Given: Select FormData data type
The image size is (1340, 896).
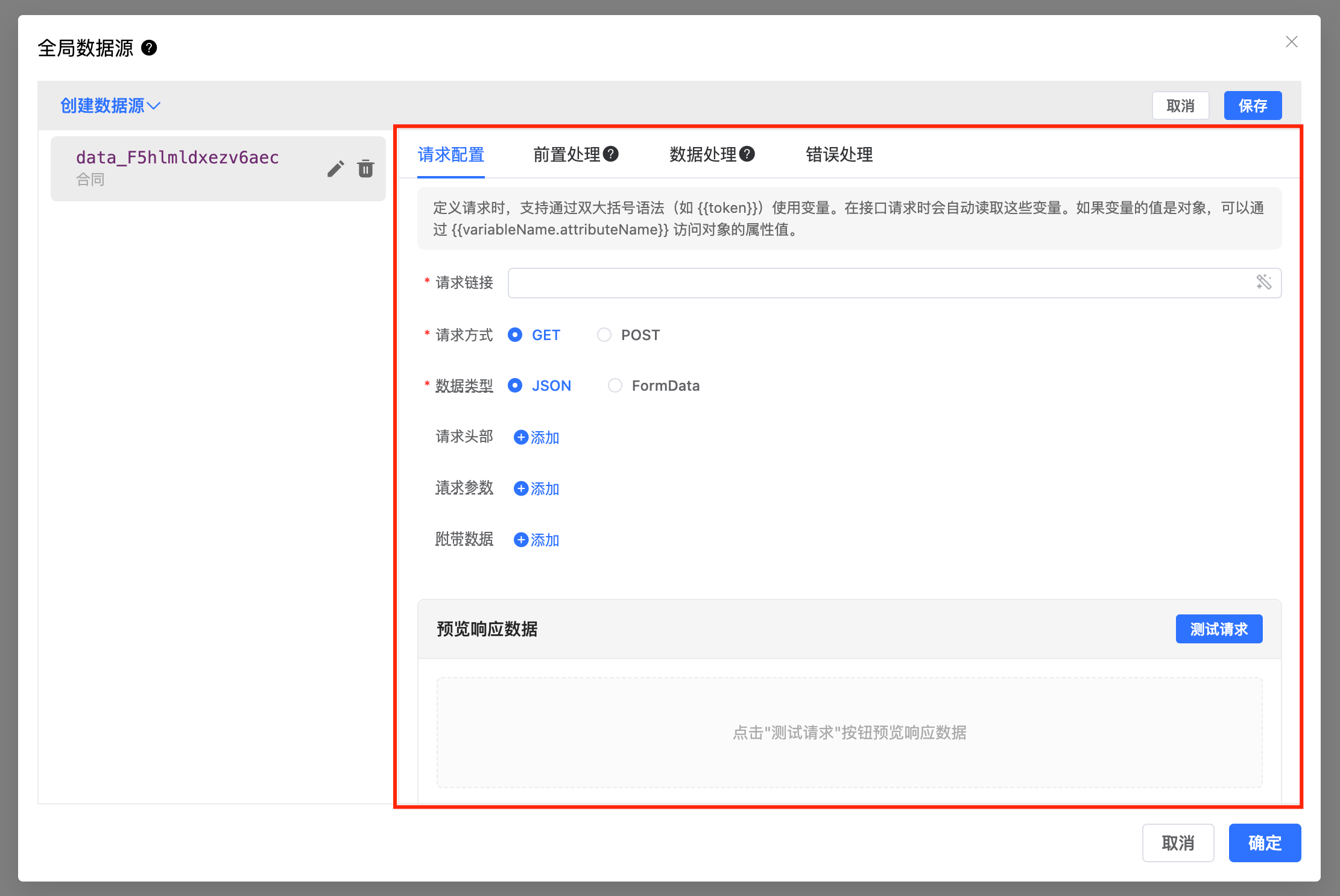Looking at the screenshot, I should point(615,385).
